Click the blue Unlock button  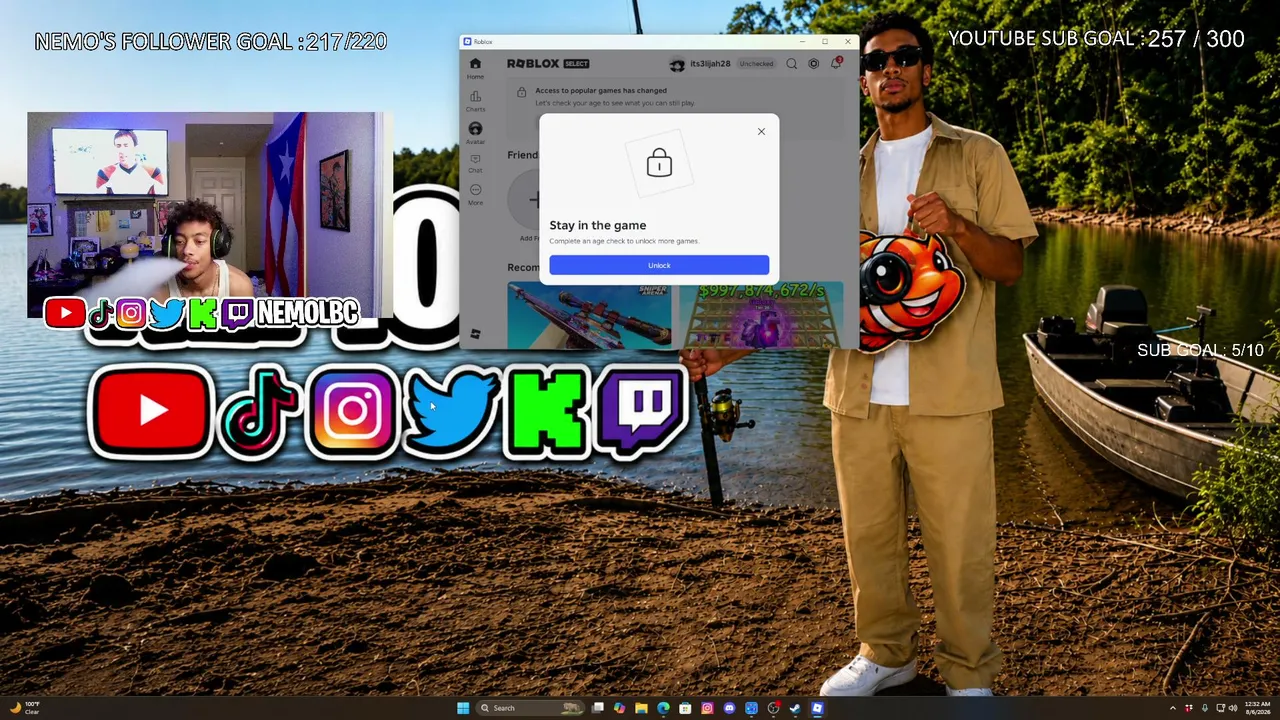point(659,265)
